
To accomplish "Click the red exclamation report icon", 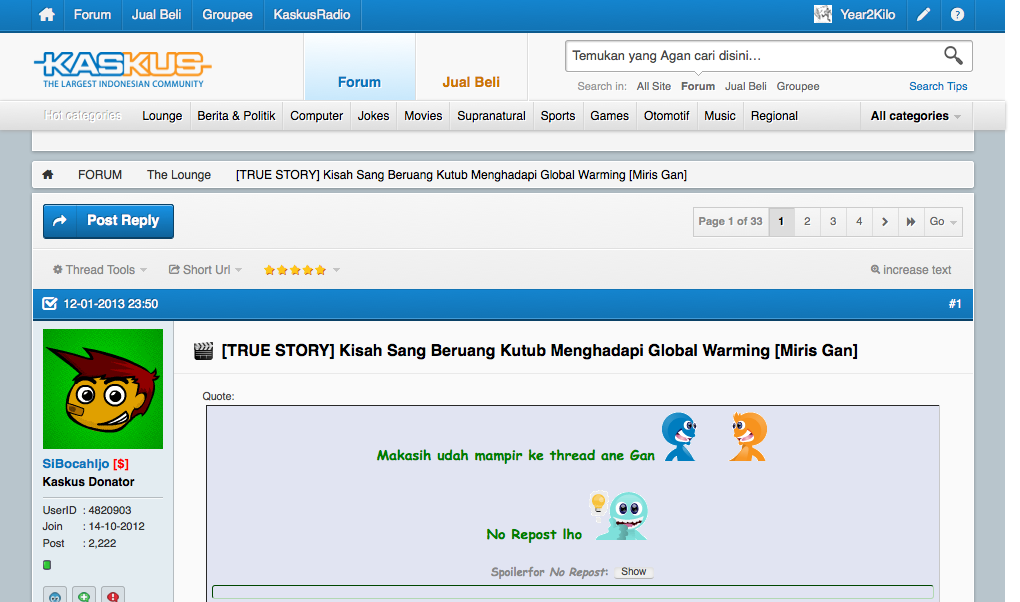I will [113, 596].
